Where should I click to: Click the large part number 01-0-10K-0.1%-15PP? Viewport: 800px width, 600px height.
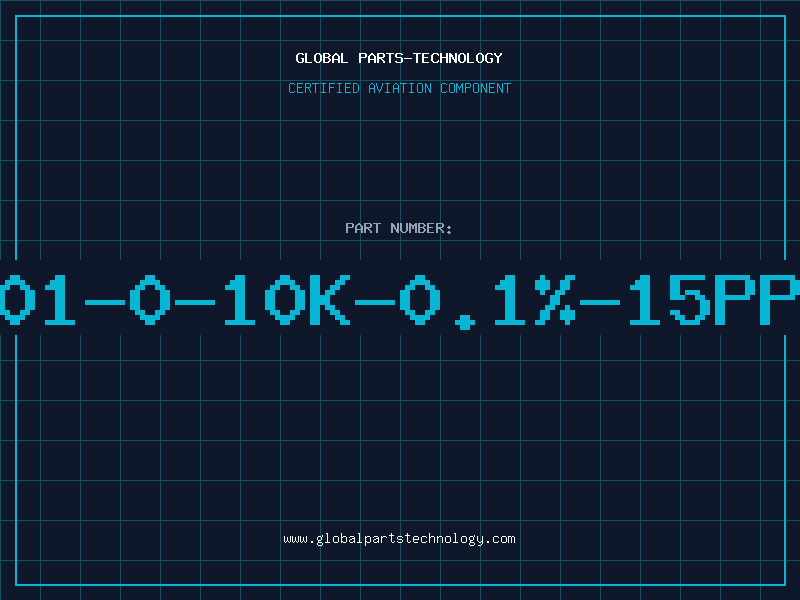coord(400,301)
